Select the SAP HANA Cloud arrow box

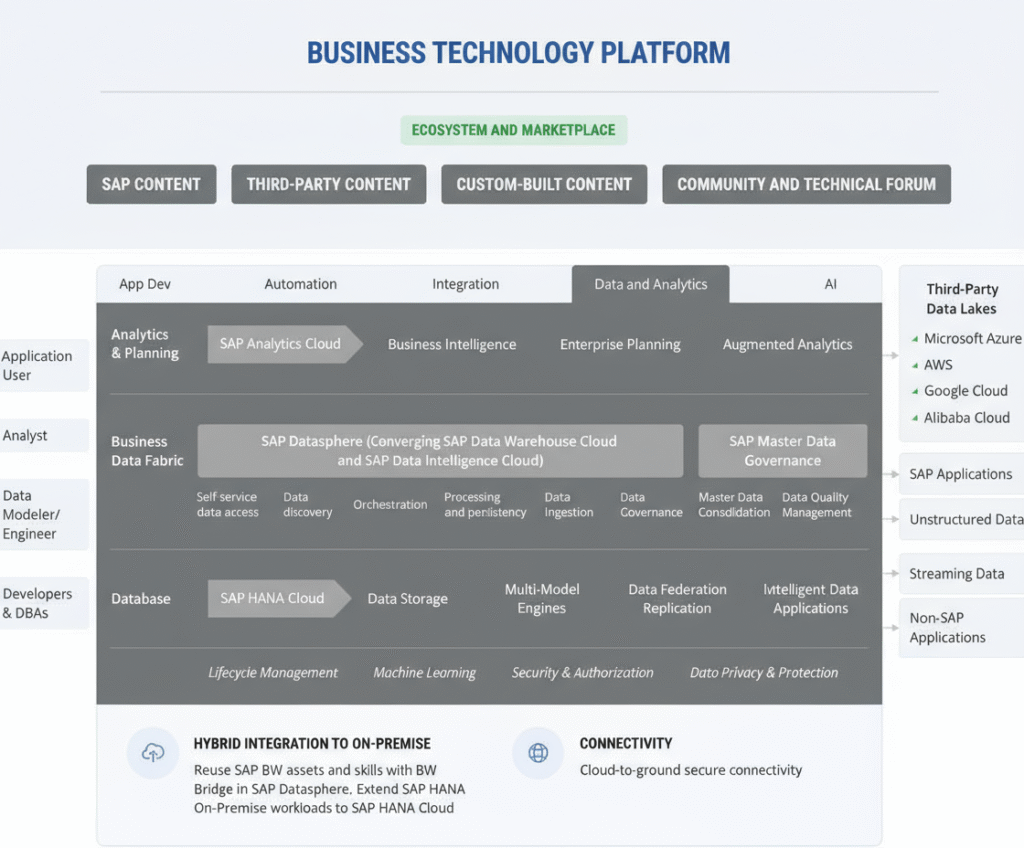coord(273,598)
